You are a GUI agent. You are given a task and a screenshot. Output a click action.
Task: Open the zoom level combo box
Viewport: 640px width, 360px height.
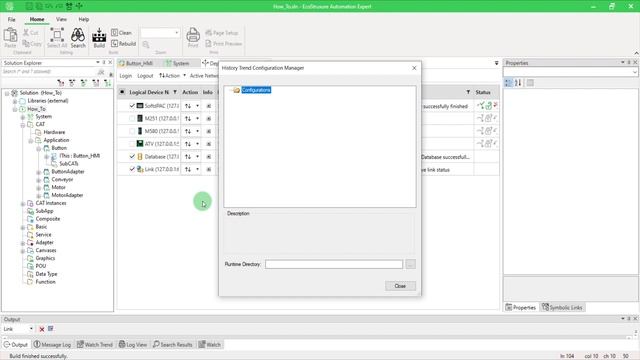[x=160, y=33]
